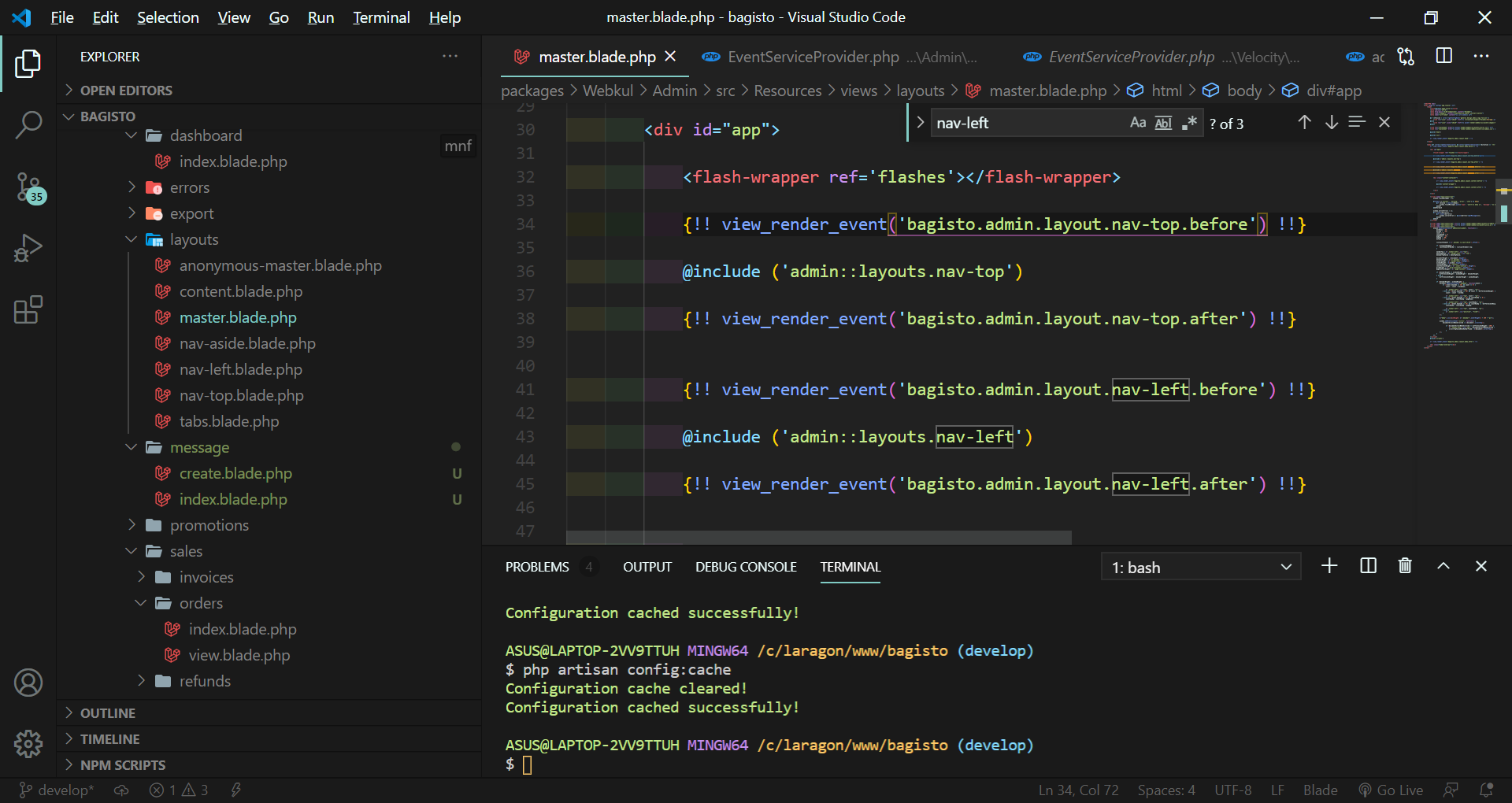
Task: Open the File menu
Action: pos(62,17)
